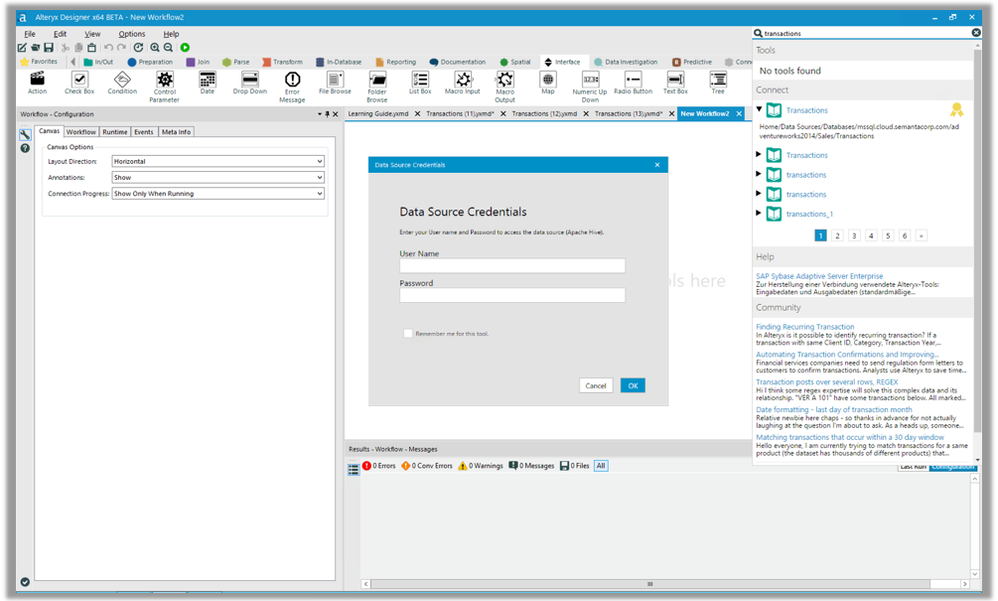This screenshot has width=998, height=601.
Task: Toggle the All results filter
Action: pyautogui.click(x=601, y=466)
